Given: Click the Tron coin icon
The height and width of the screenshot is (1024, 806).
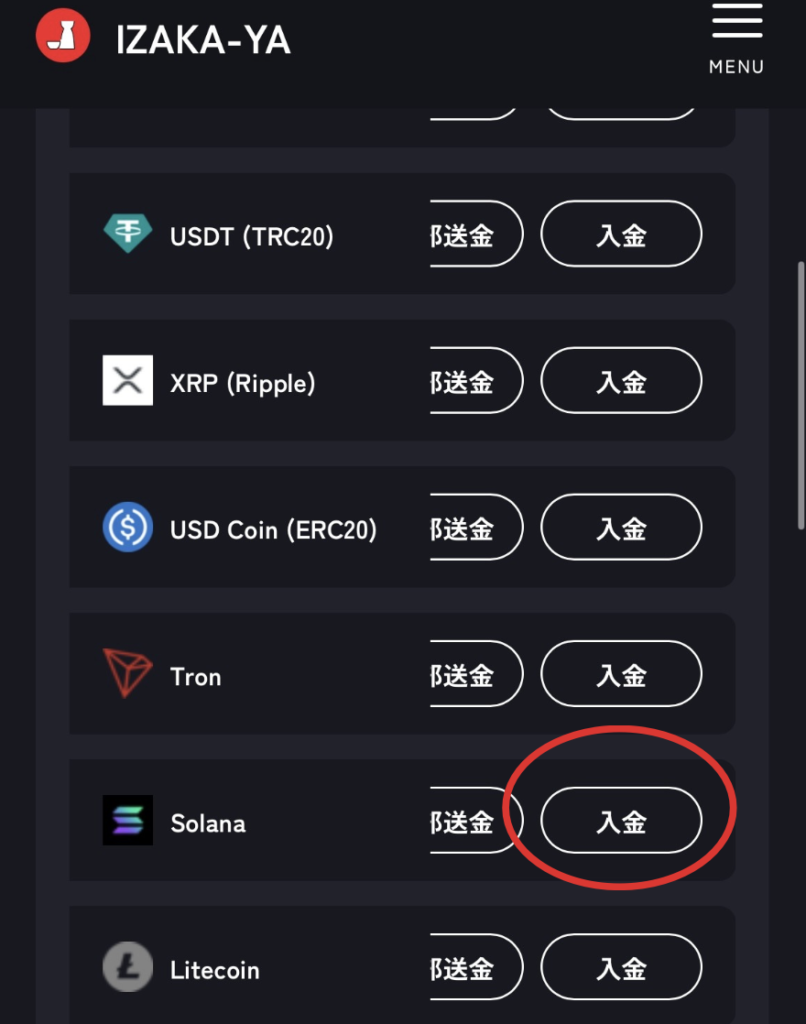Looking at the screenshot, I should coord(128,675).
